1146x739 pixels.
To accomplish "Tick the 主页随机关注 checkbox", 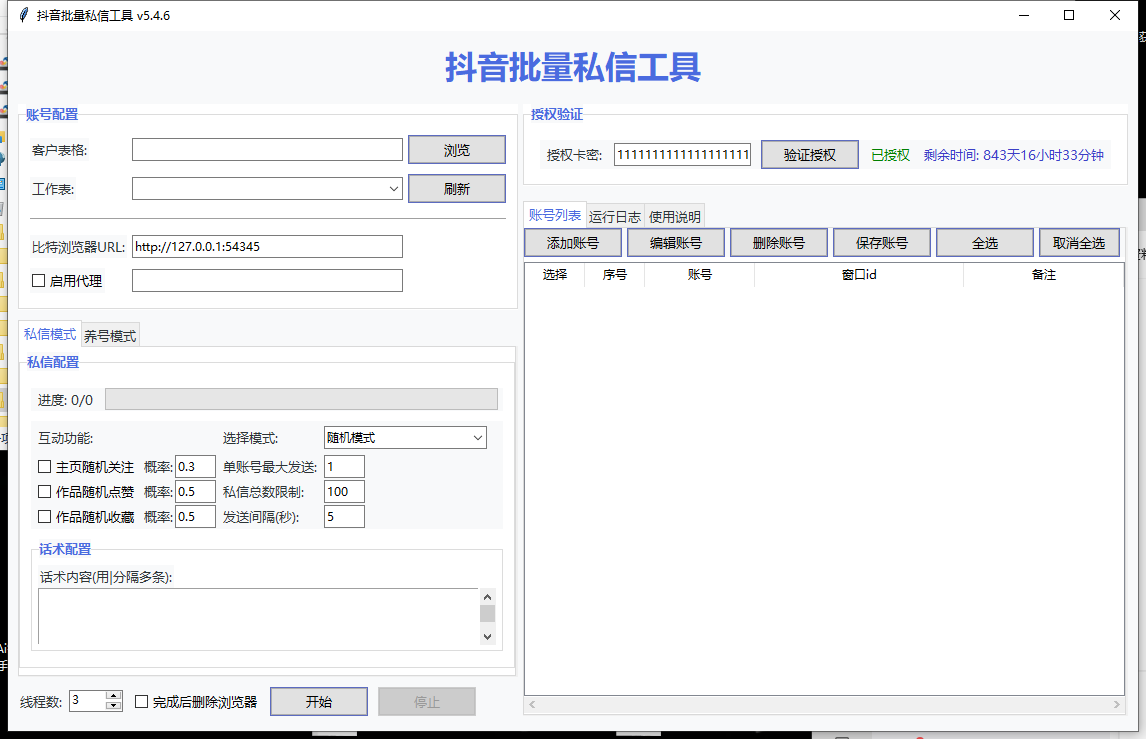I will (45, 466).
